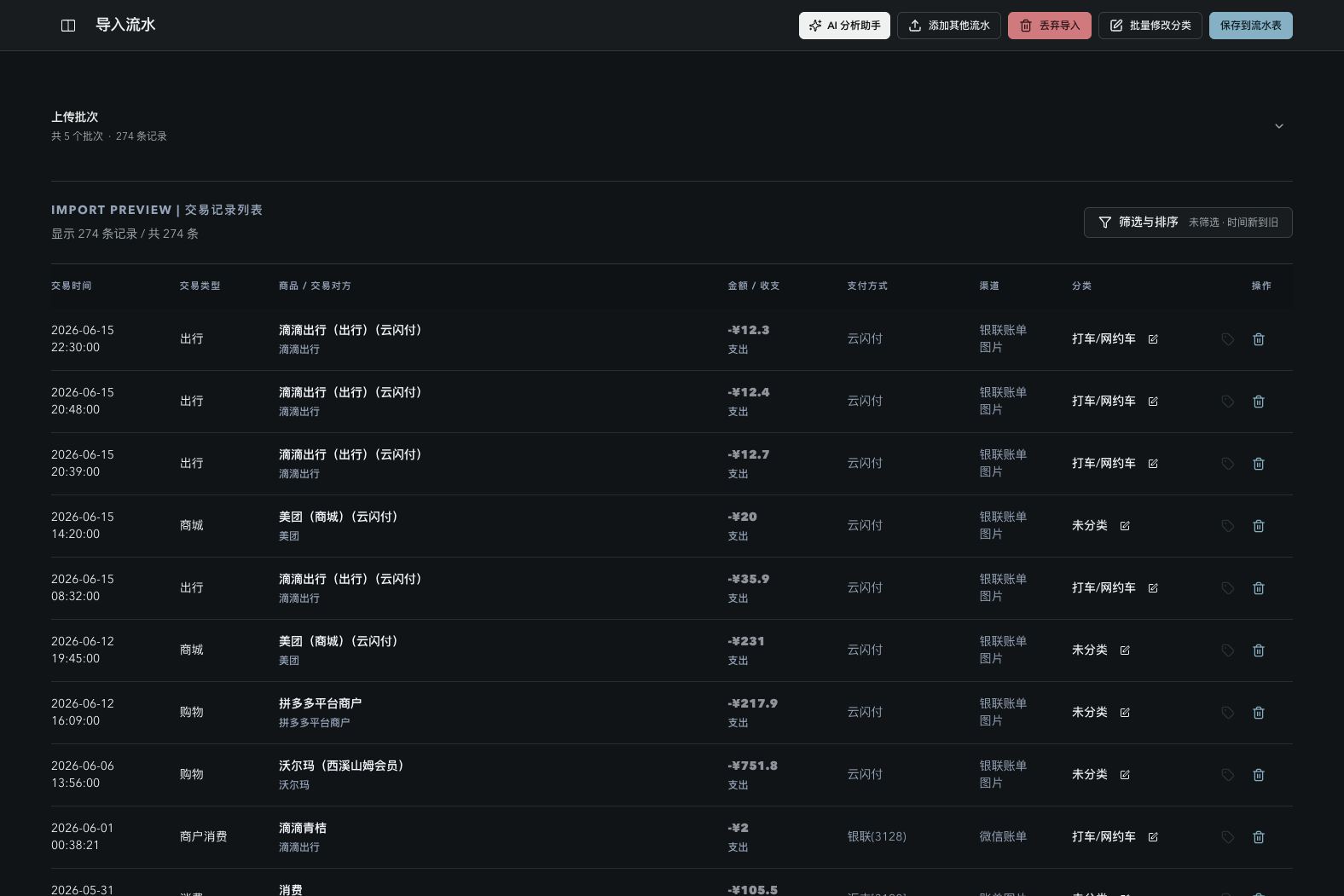This screenshot has width=1344, height=896.
Task: Expand the 上传批次 section chevron
Action: [1278, 126]
